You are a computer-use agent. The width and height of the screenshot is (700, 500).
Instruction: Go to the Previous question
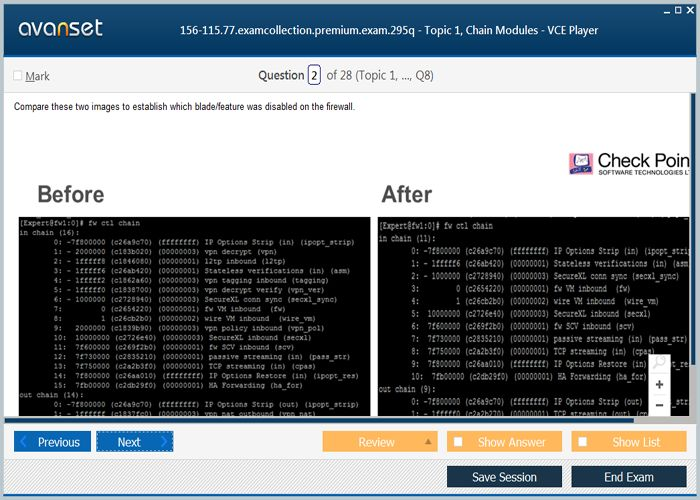[x=52, y=442]
